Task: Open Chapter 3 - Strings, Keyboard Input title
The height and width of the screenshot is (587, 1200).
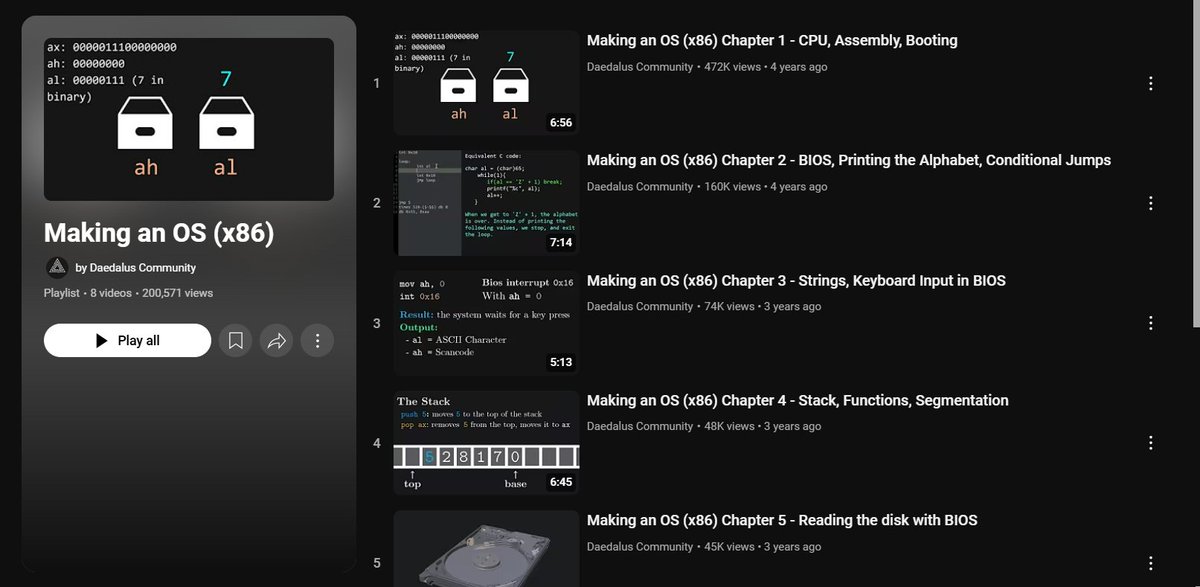Action: 796,280
